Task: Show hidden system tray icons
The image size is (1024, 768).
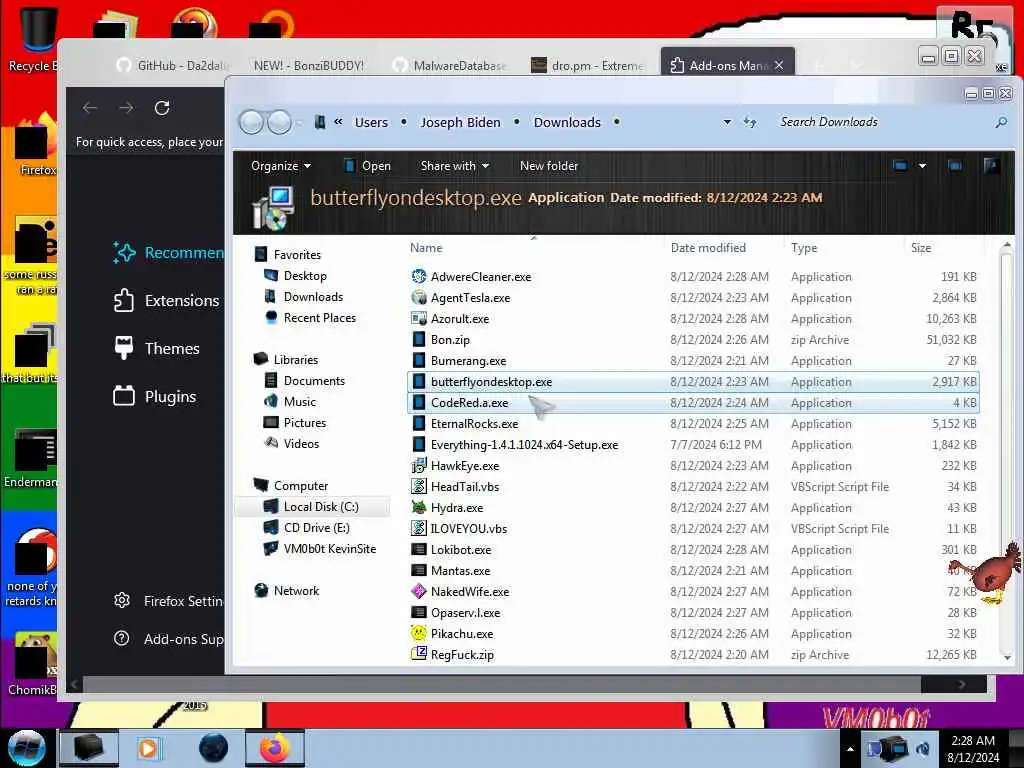Action: pos(850,749)
